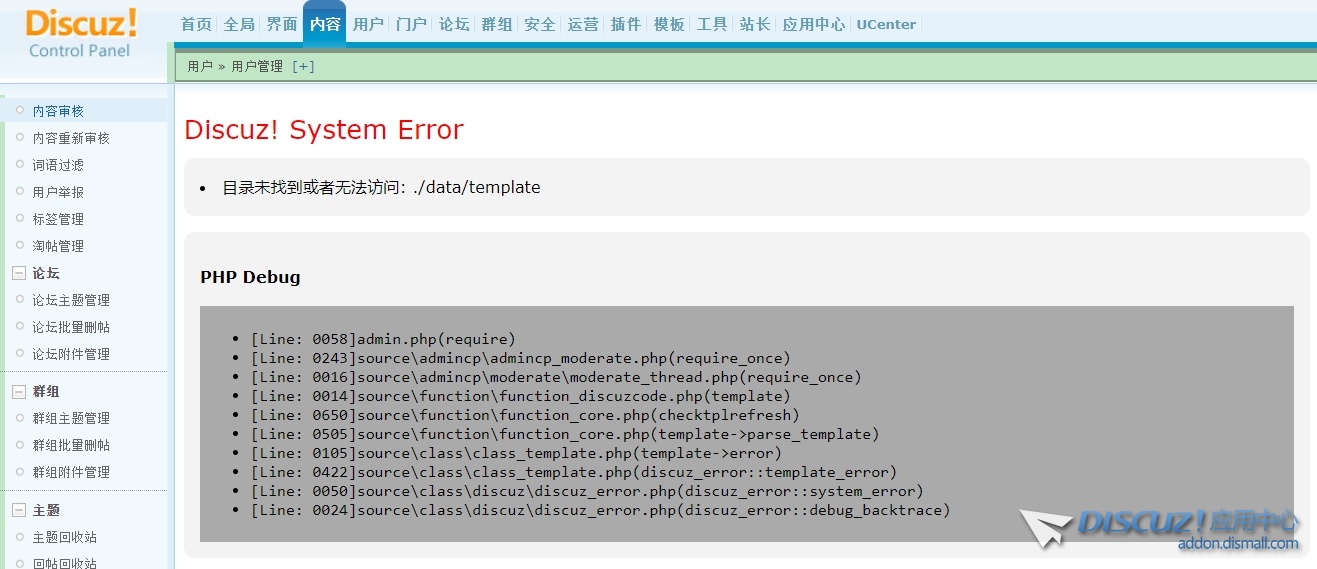Open 用户举报 in the sidebar
This screenshot has height=569, width=1317.
click(x=58, y=192)
